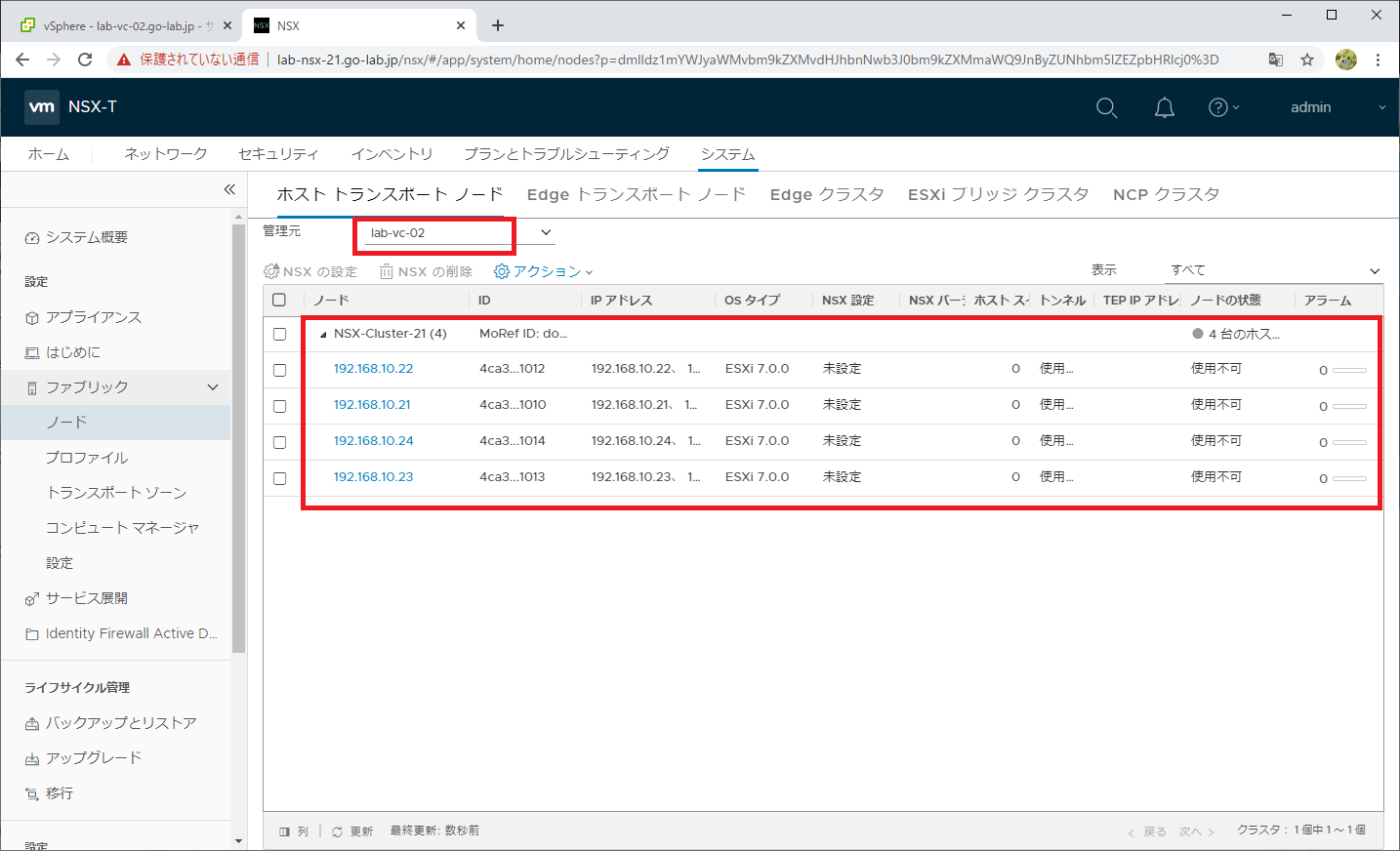Click the バックアップとリストア icon
The height and width of the screenshot is (851, 1400).
(32, 724)
